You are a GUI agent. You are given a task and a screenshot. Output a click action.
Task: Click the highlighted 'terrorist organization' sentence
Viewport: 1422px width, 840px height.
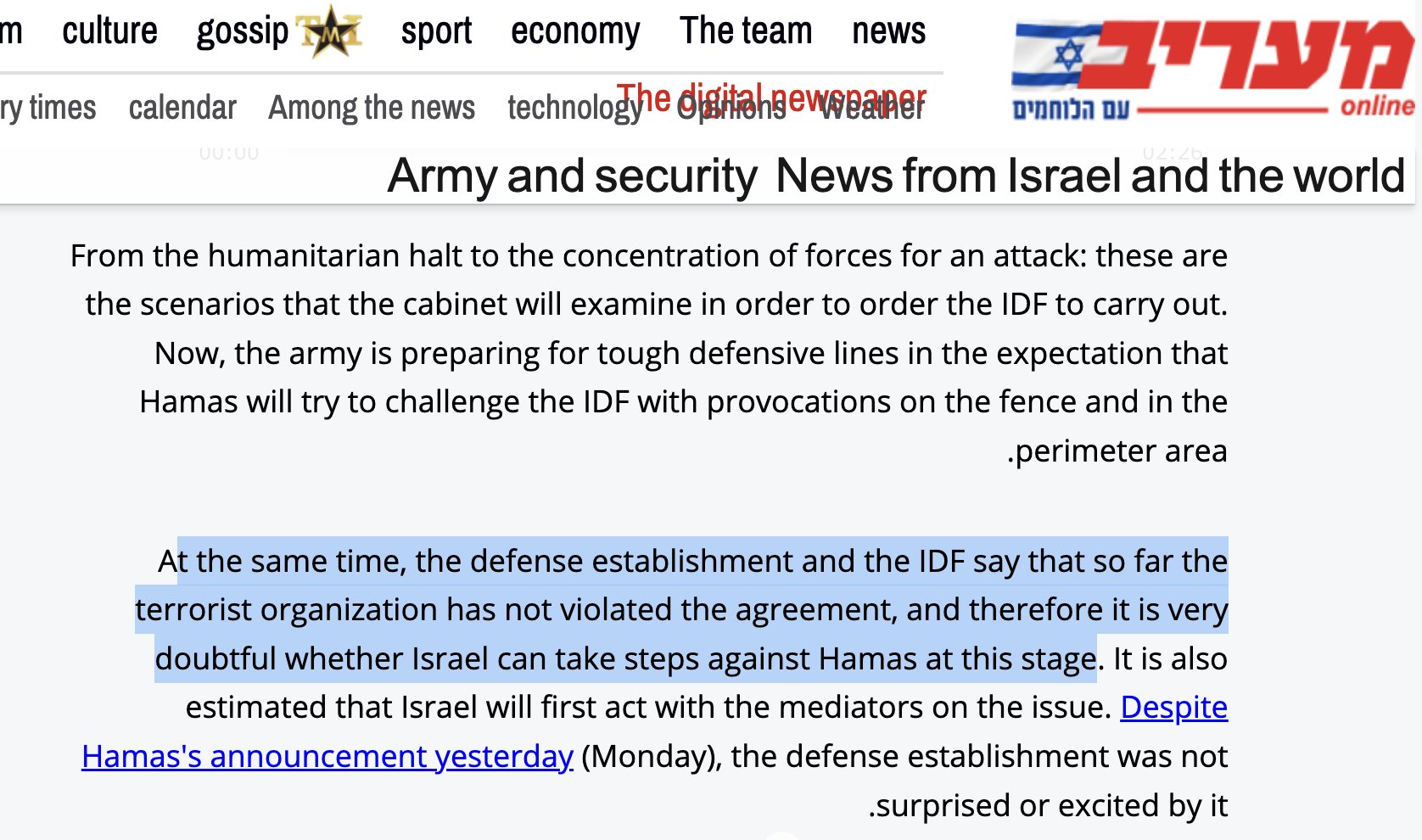681,609
